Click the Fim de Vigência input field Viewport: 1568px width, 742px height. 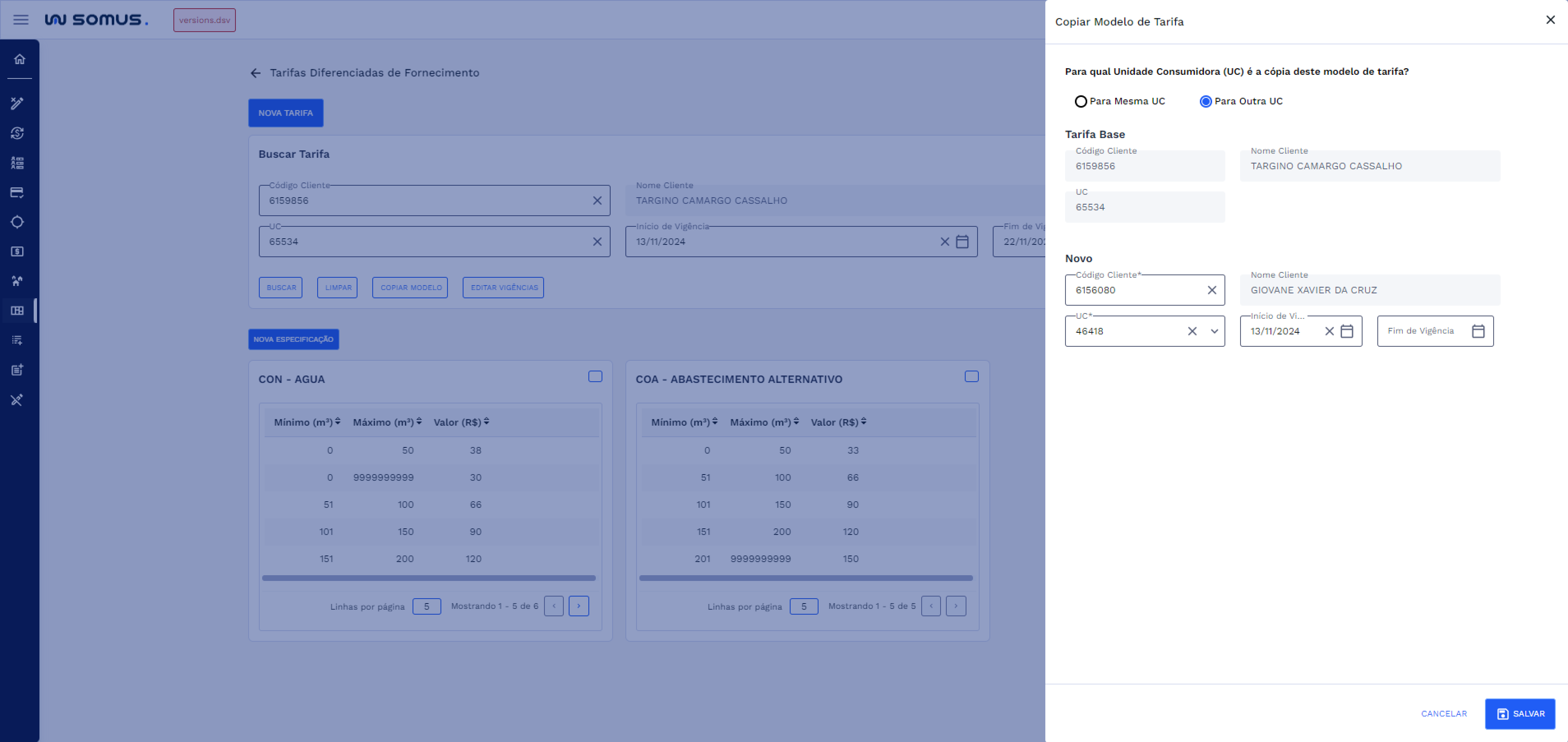[x=1422, y=331]
